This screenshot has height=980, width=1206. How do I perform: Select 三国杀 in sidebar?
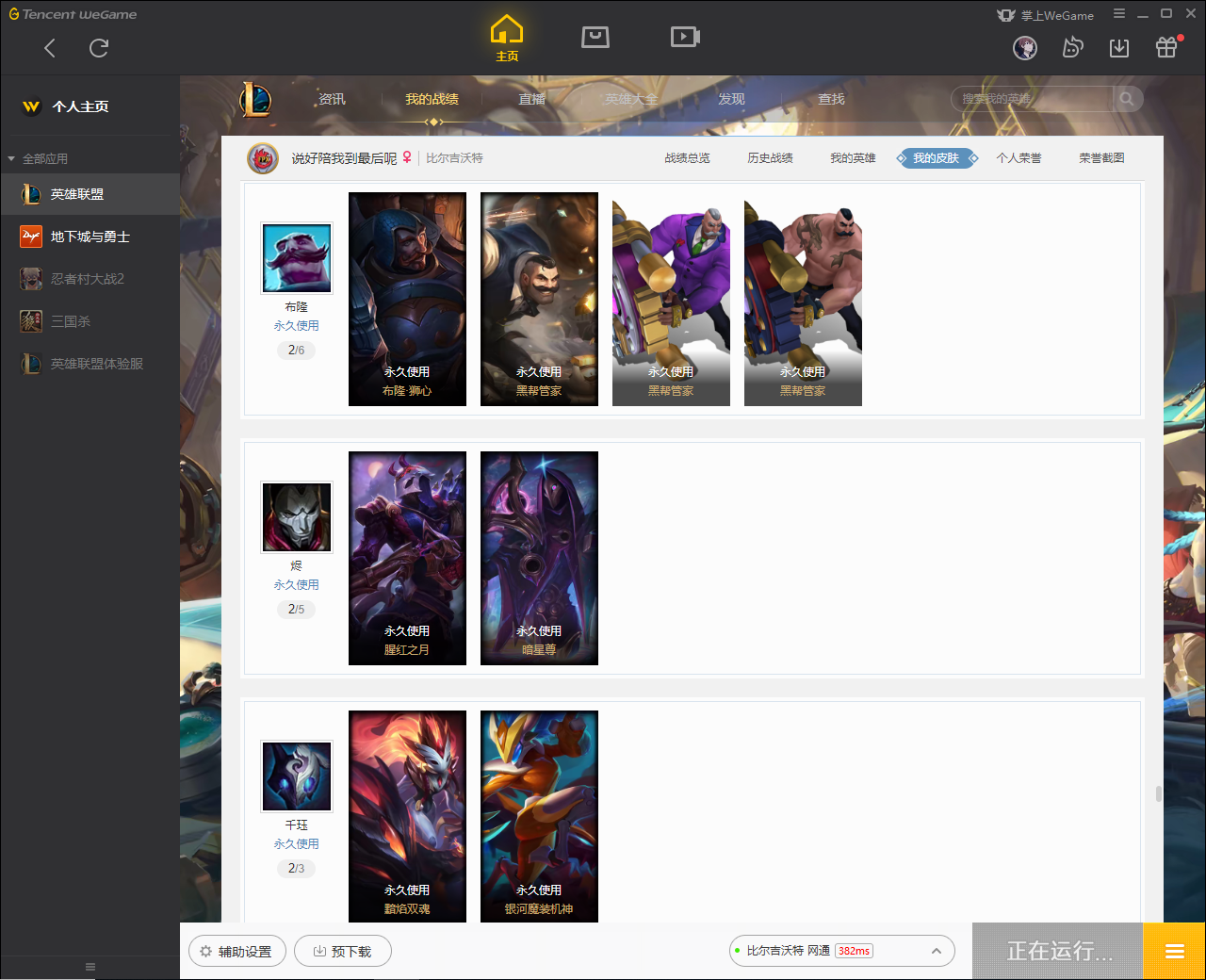[x=90, y=321]
